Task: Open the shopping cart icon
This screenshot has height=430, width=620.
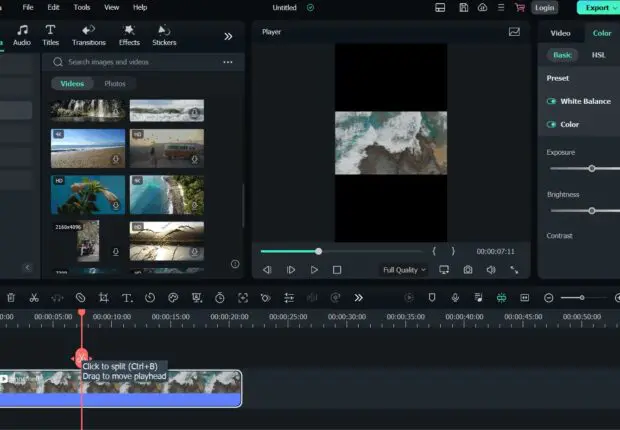Action: click(x=520, y=8)
